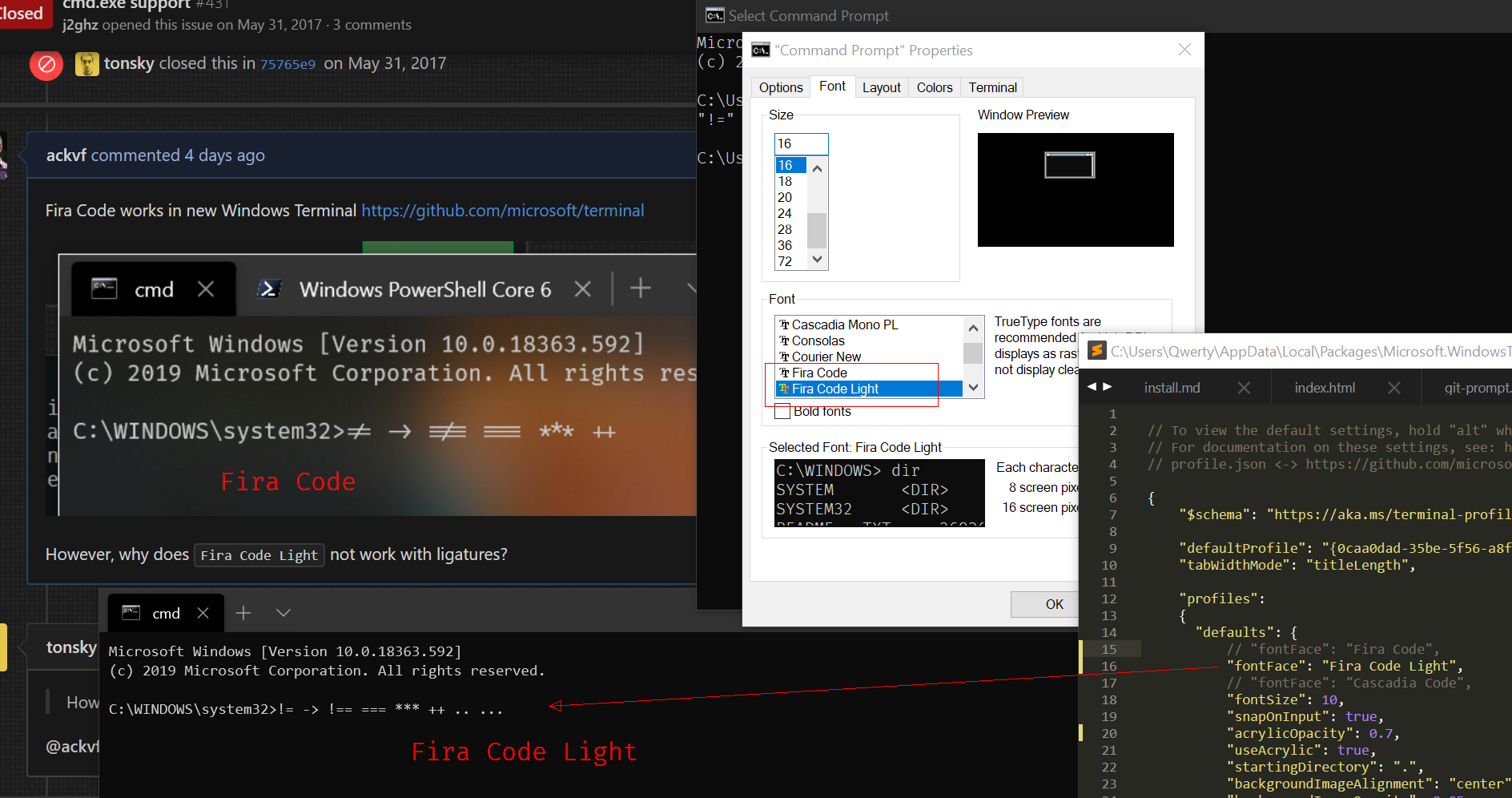Switch to the index.html tab
The width and height of the screenshot is (1512, 798).
tap(1323, 387)
